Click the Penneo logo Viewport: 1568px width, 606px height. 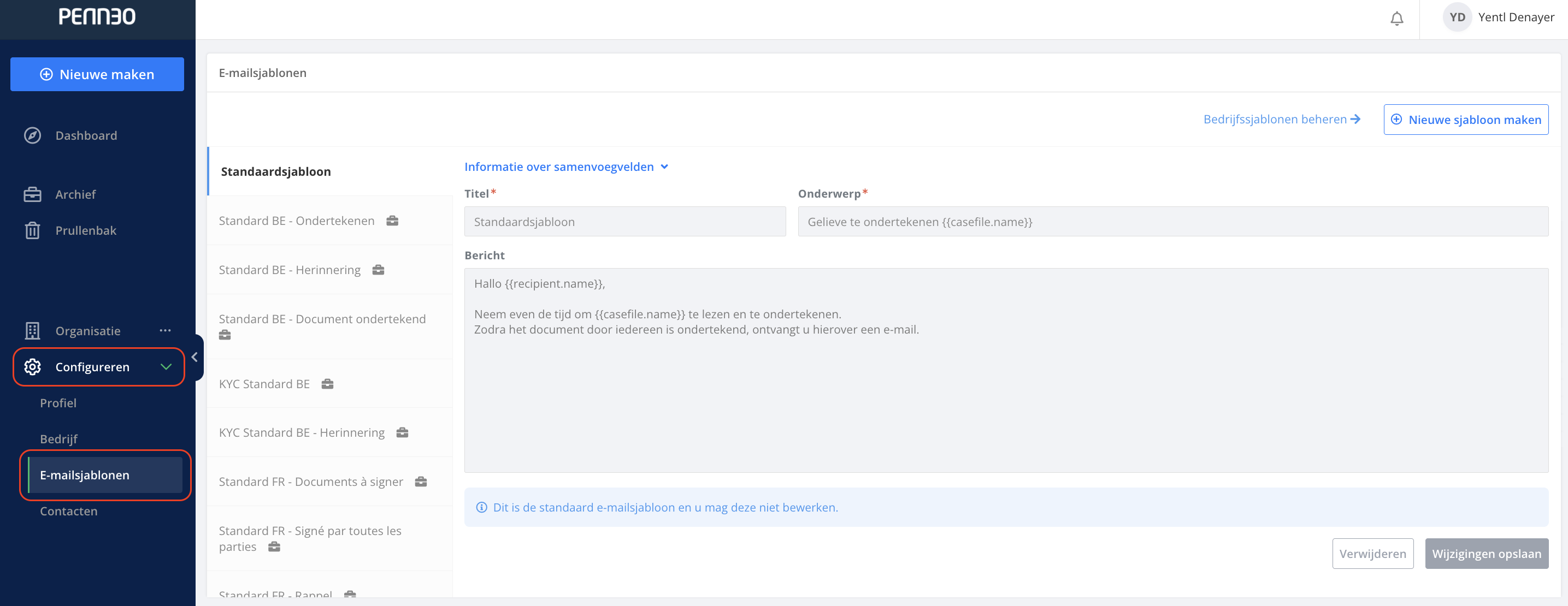tap(97, 16)
